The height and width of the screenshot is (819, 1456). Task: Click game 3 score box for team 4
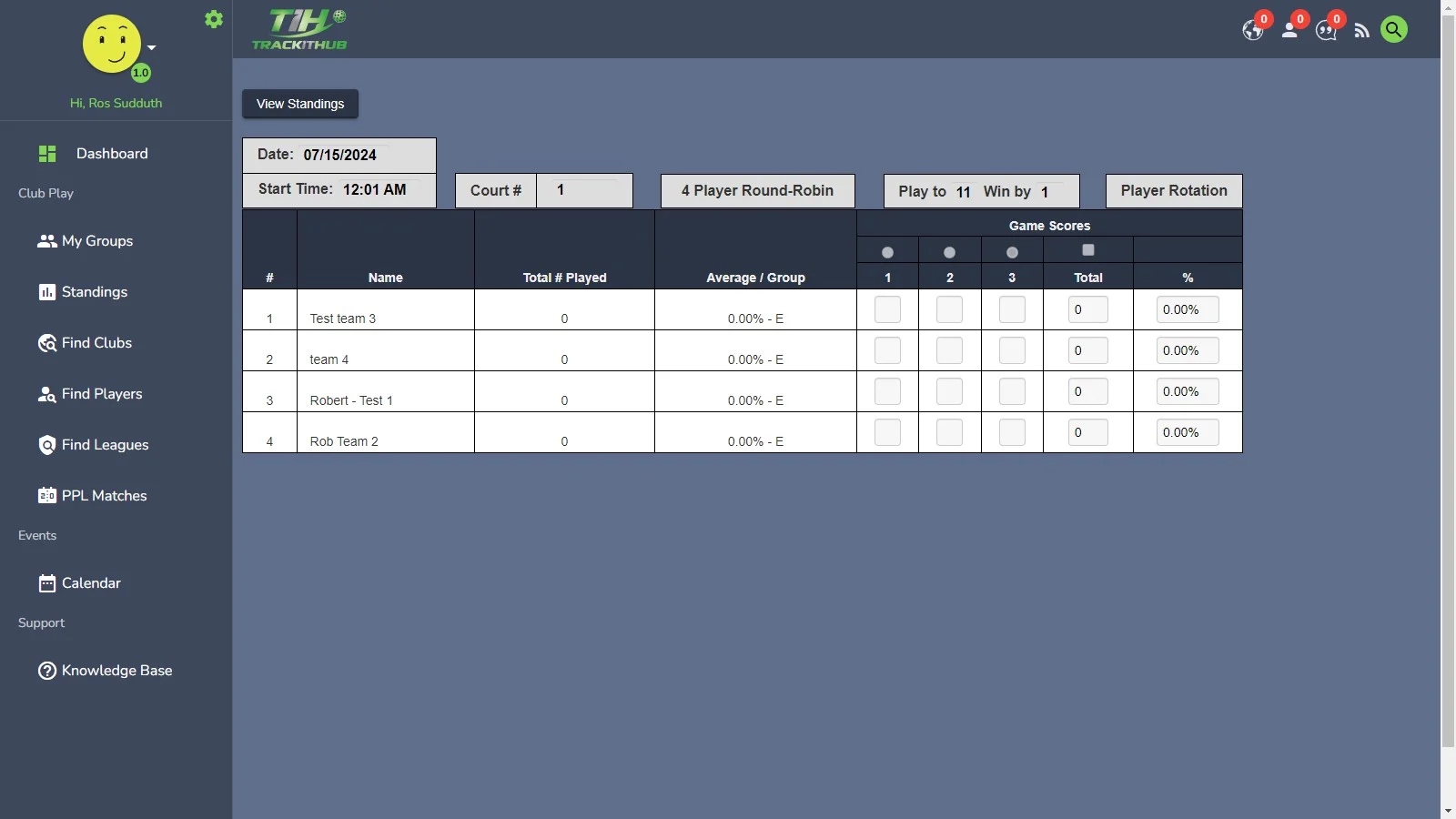point(1012,350)
